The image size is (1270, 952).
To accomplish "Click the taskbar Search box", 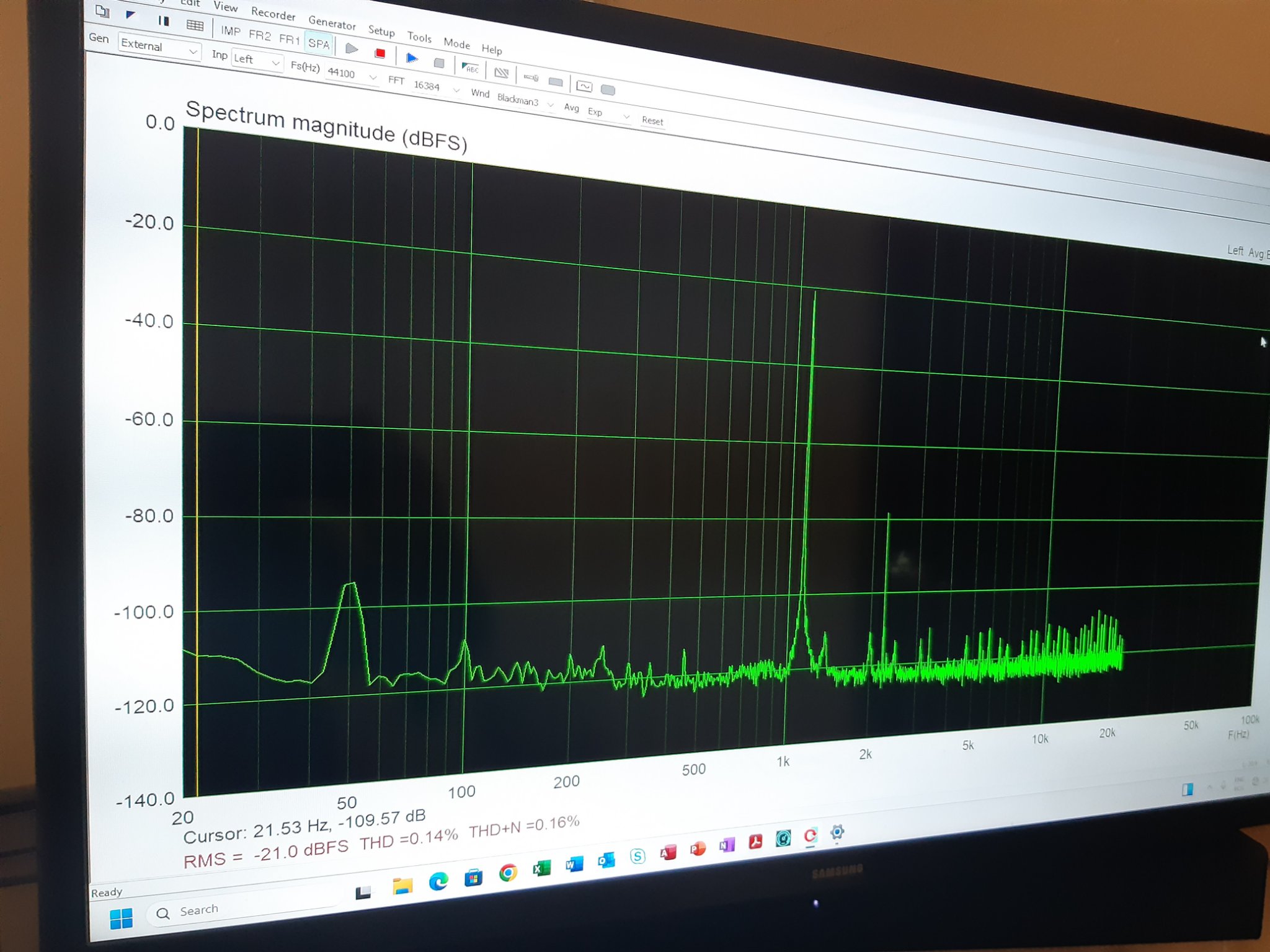I will point(245,907).
